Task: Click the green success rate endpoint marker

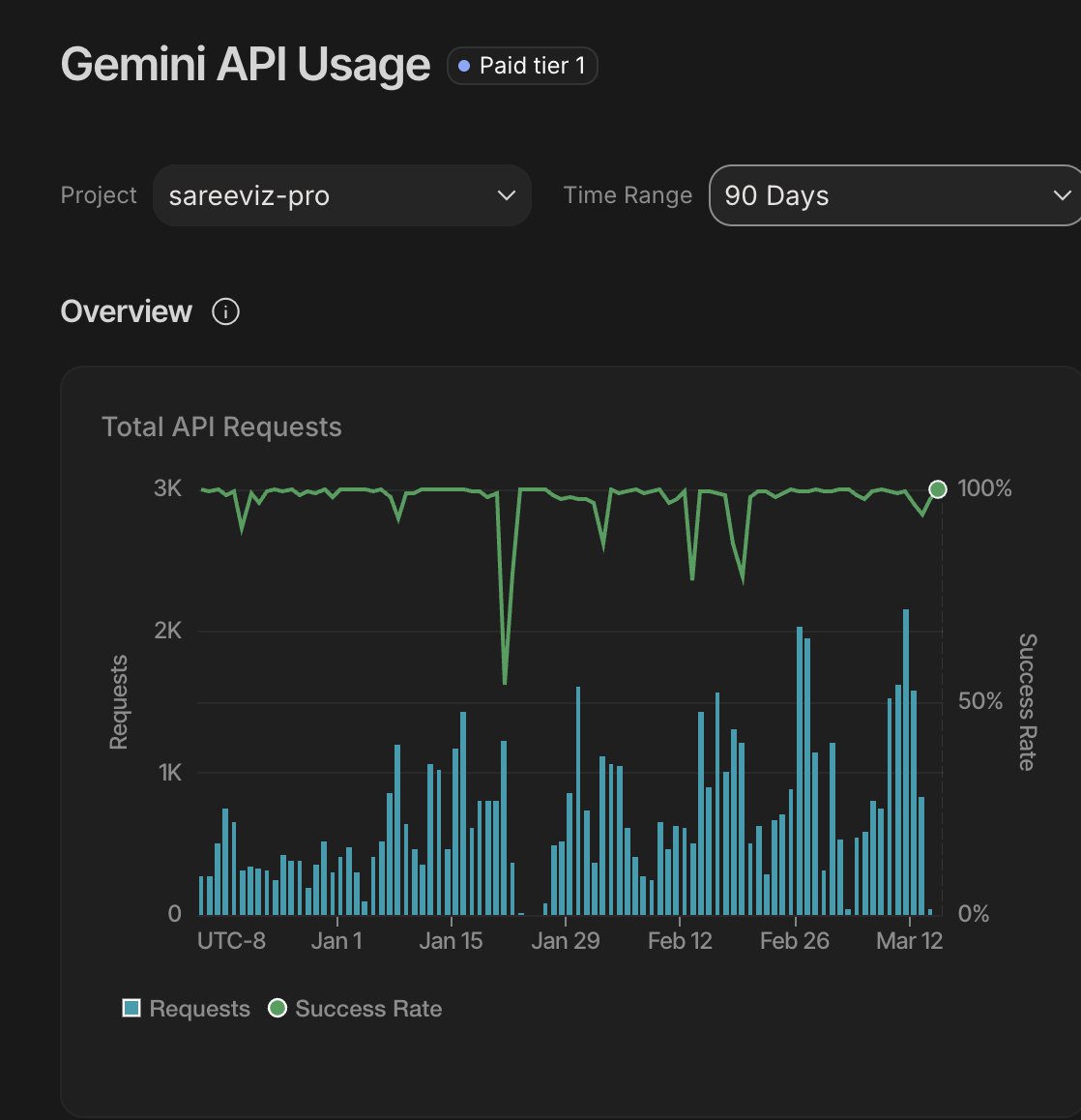Action: pos(938,489)
